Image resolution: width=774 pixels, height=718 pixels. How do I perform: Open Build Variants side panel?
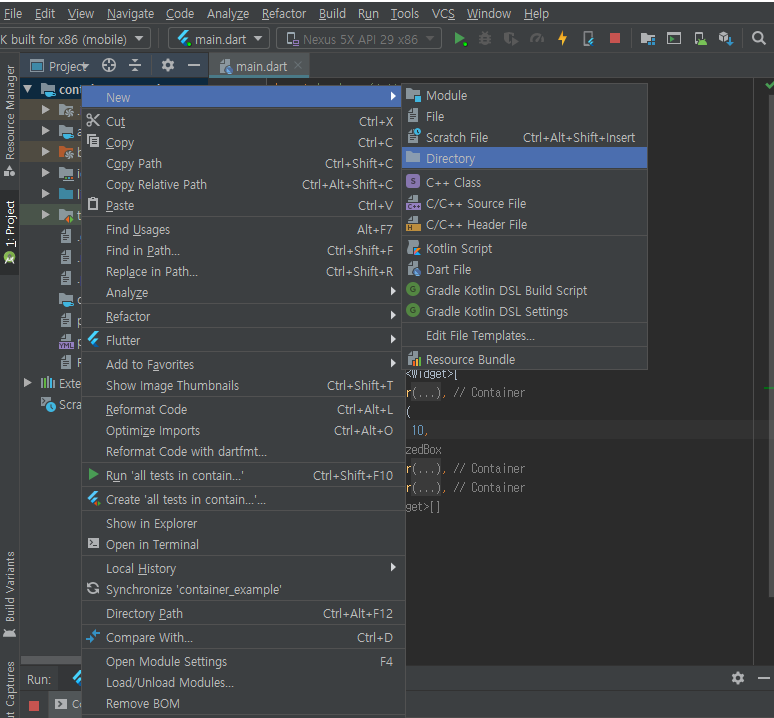click(x=9, y=594)
